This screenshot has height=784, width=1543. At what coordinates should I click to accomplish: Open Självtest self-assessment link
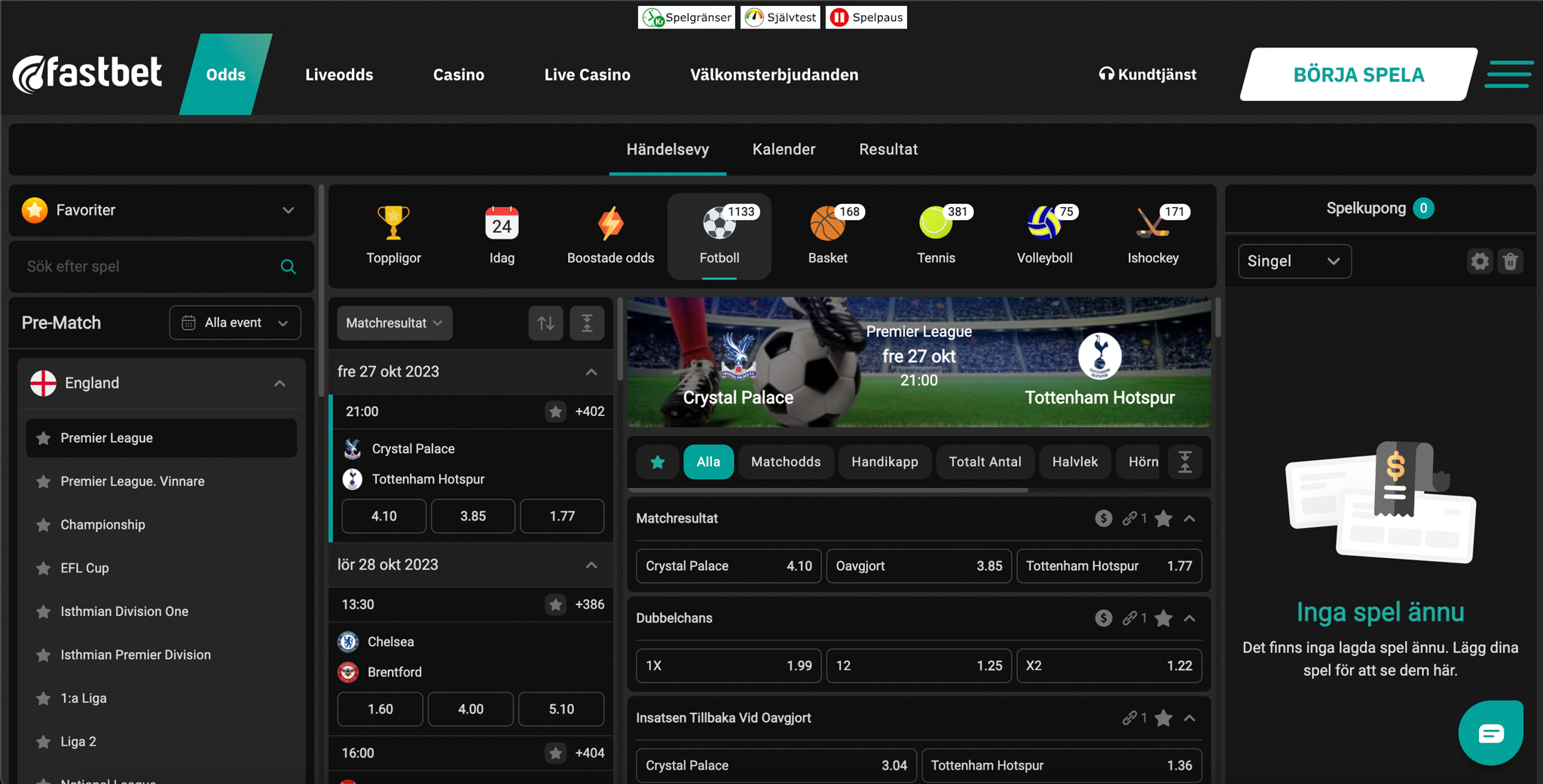click(781, 17)
